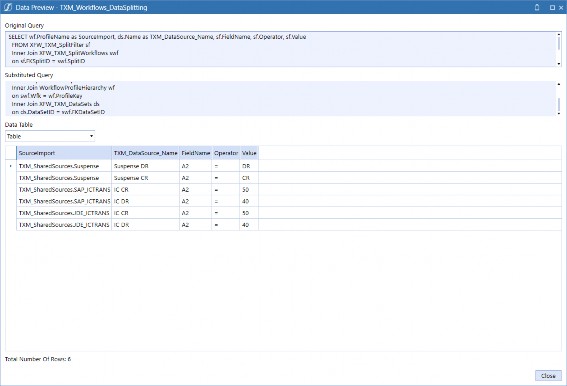The width and height of the screenshot is (567, 386).
Task: Click the Total Number Of Rows status text
Action: coord(38,359)
